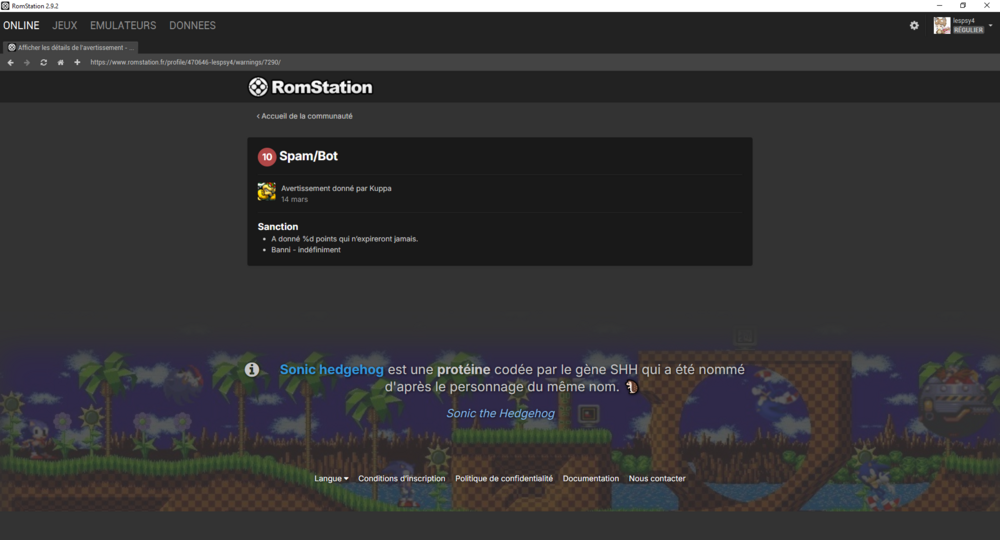
Task: Go to home using the house icon
Action: (60, 62)
